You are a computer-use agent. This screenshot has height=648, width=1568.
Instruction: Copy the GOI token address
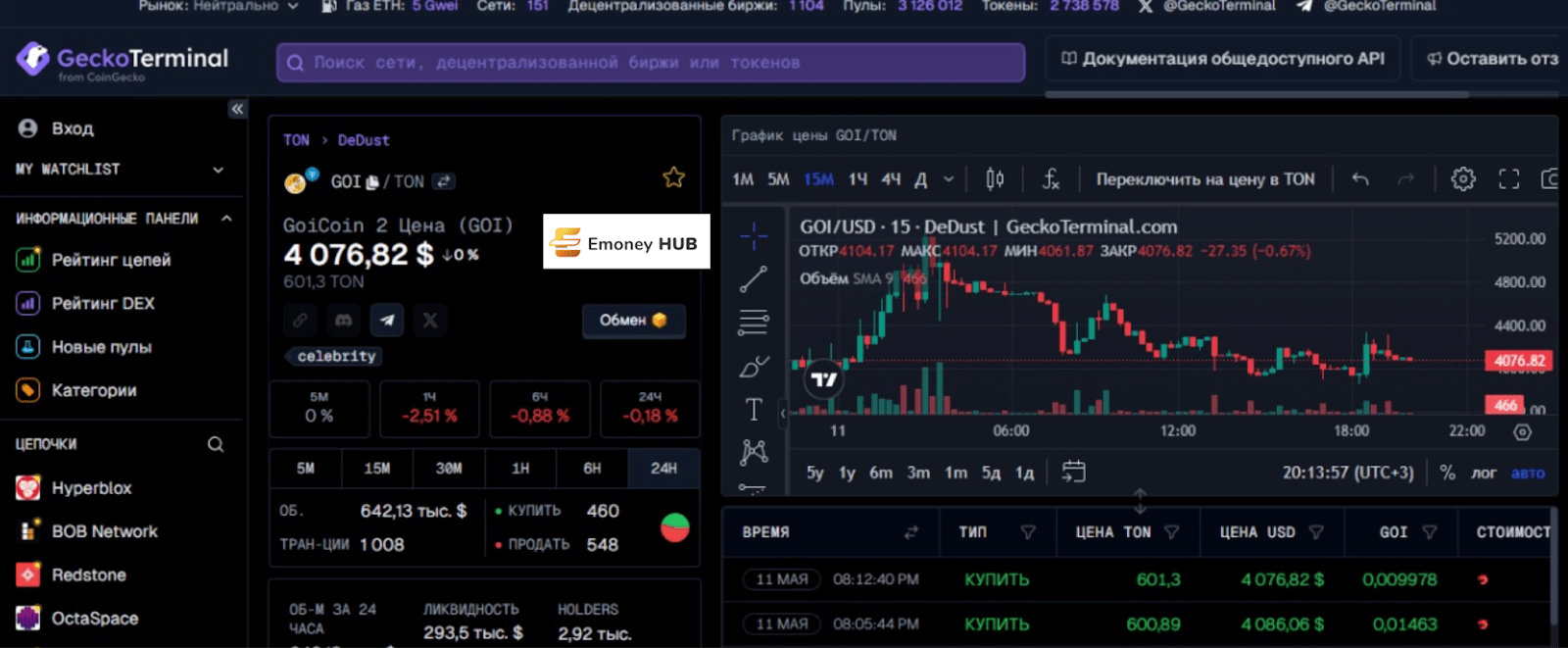click(372, 182)
